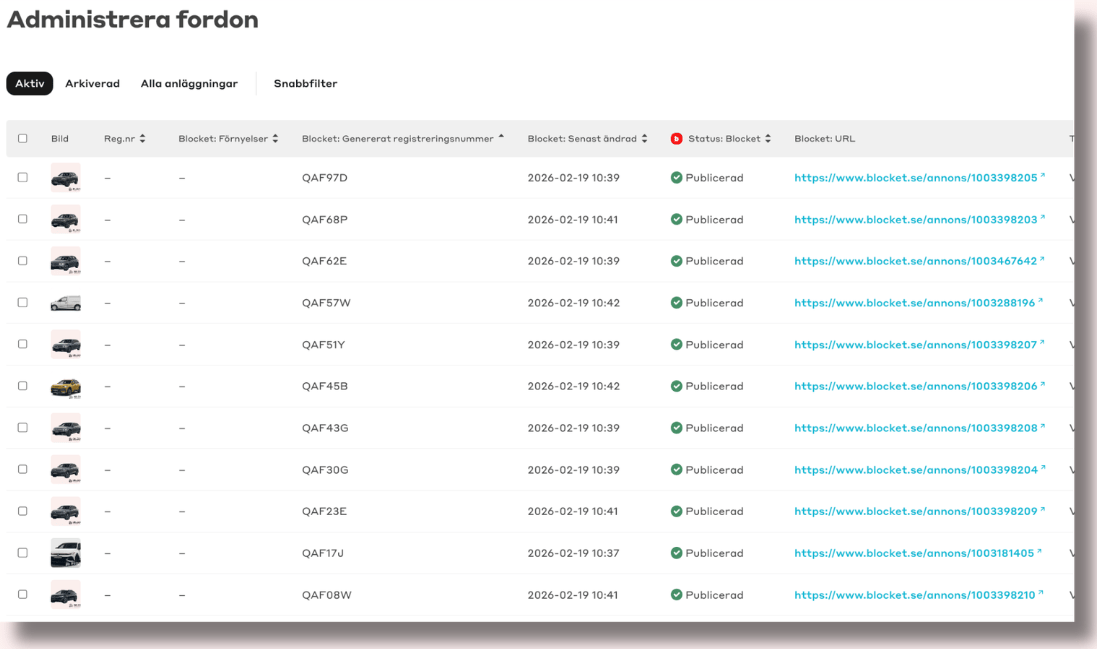The width and height of the screenshot is (1097, 649).
Task: Sort by Reg.nr column
Action: point(125,139)
